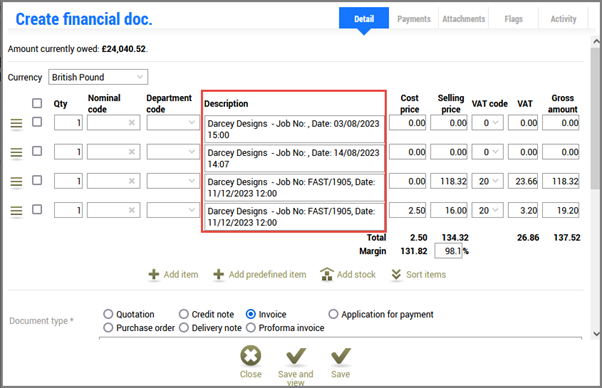Click the Add predefined item plus icon
Image resolution: width=602 pixels, height=388 pixels.
pos(218,274)
